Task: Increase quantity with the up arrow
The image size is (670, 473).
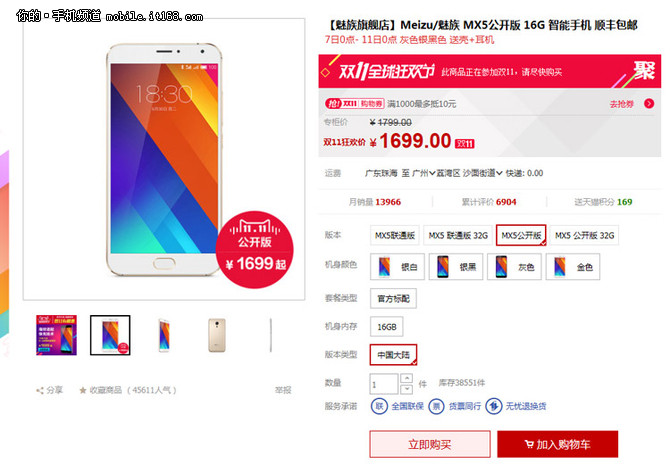Action: [x=407, y=378]
